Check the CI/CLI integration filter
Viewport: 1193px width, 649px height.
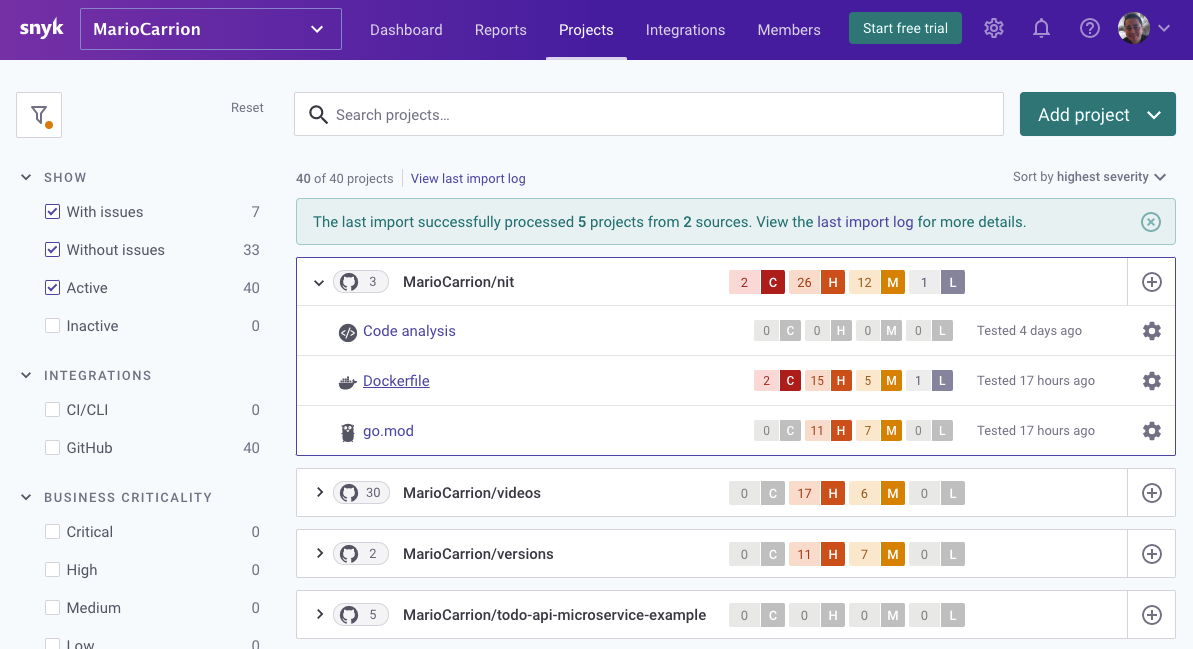click(x=52, y=409)
